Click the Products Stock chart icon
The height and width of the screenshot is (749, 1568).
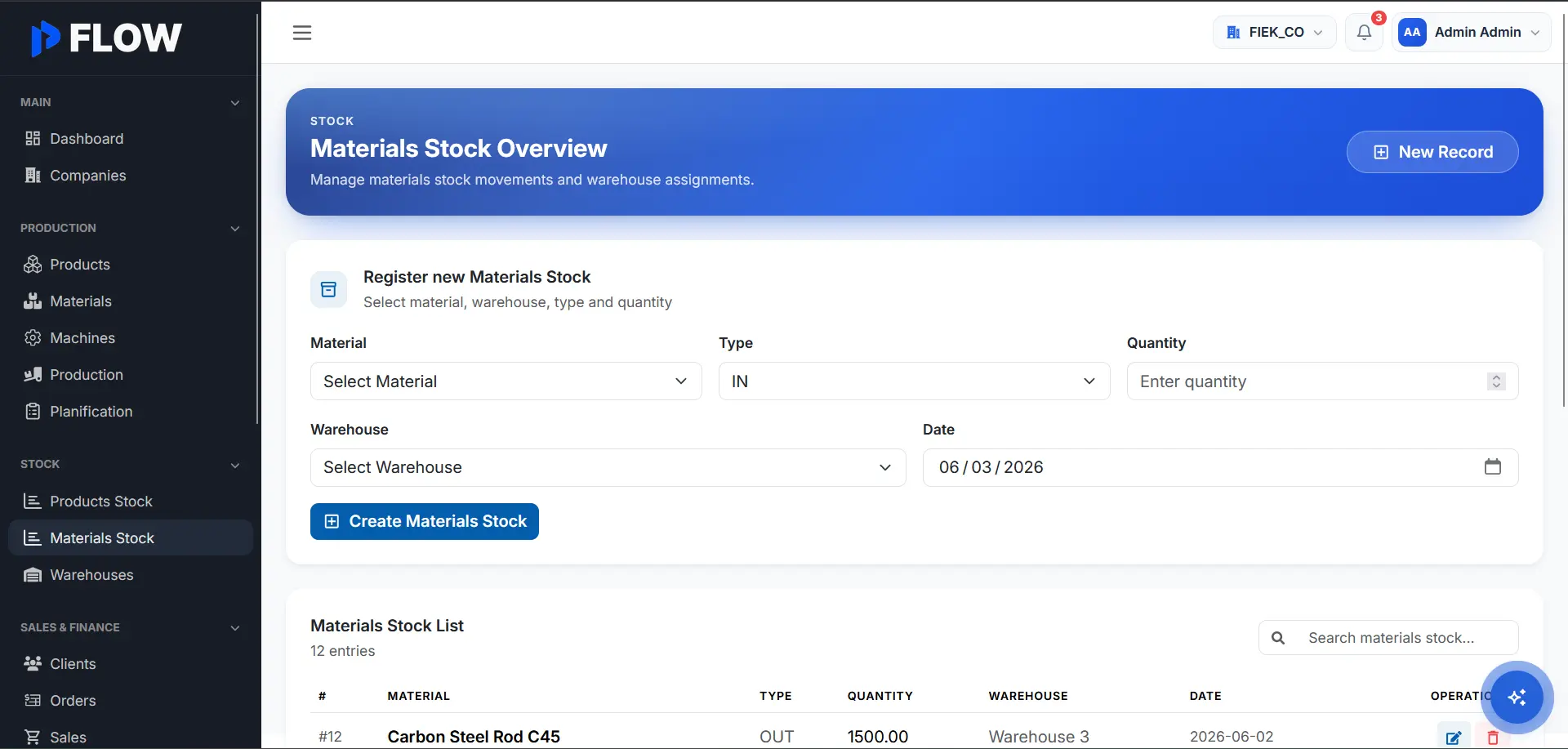[33, 502]
